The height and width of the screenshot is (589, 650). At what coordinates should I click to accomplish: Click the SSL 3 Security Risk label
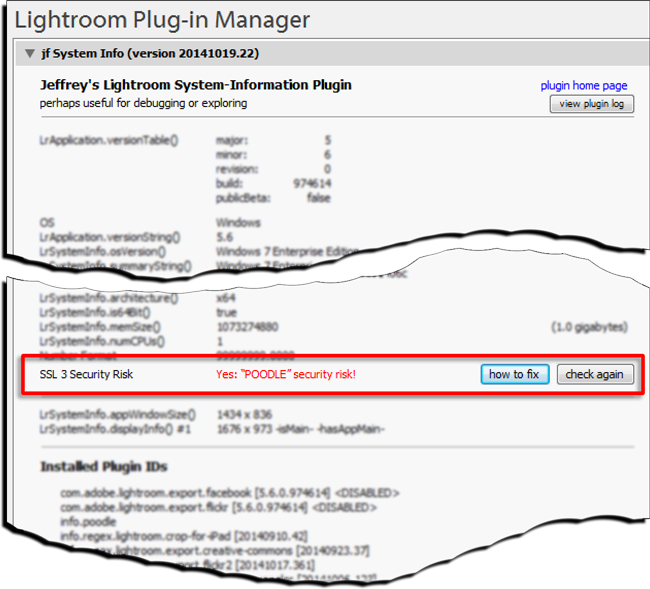[86, 374]
